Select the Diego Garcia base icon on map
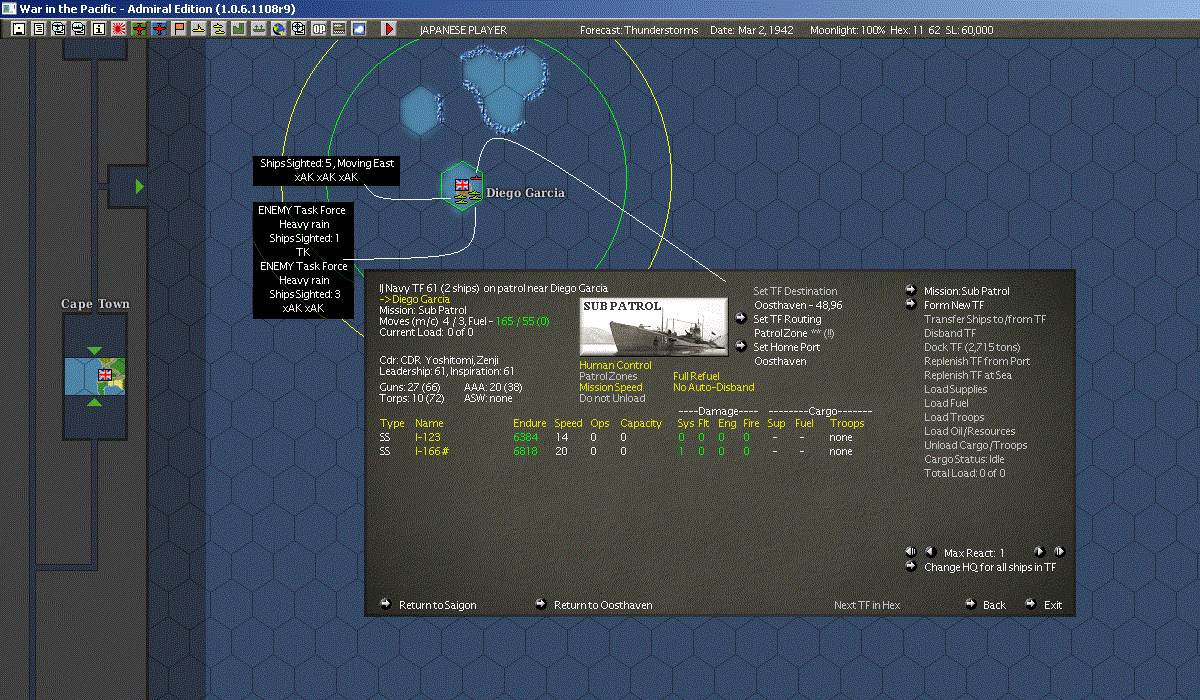Image resolution: width=1200 pixels, height=700 pixels. [x=462, y=186]
